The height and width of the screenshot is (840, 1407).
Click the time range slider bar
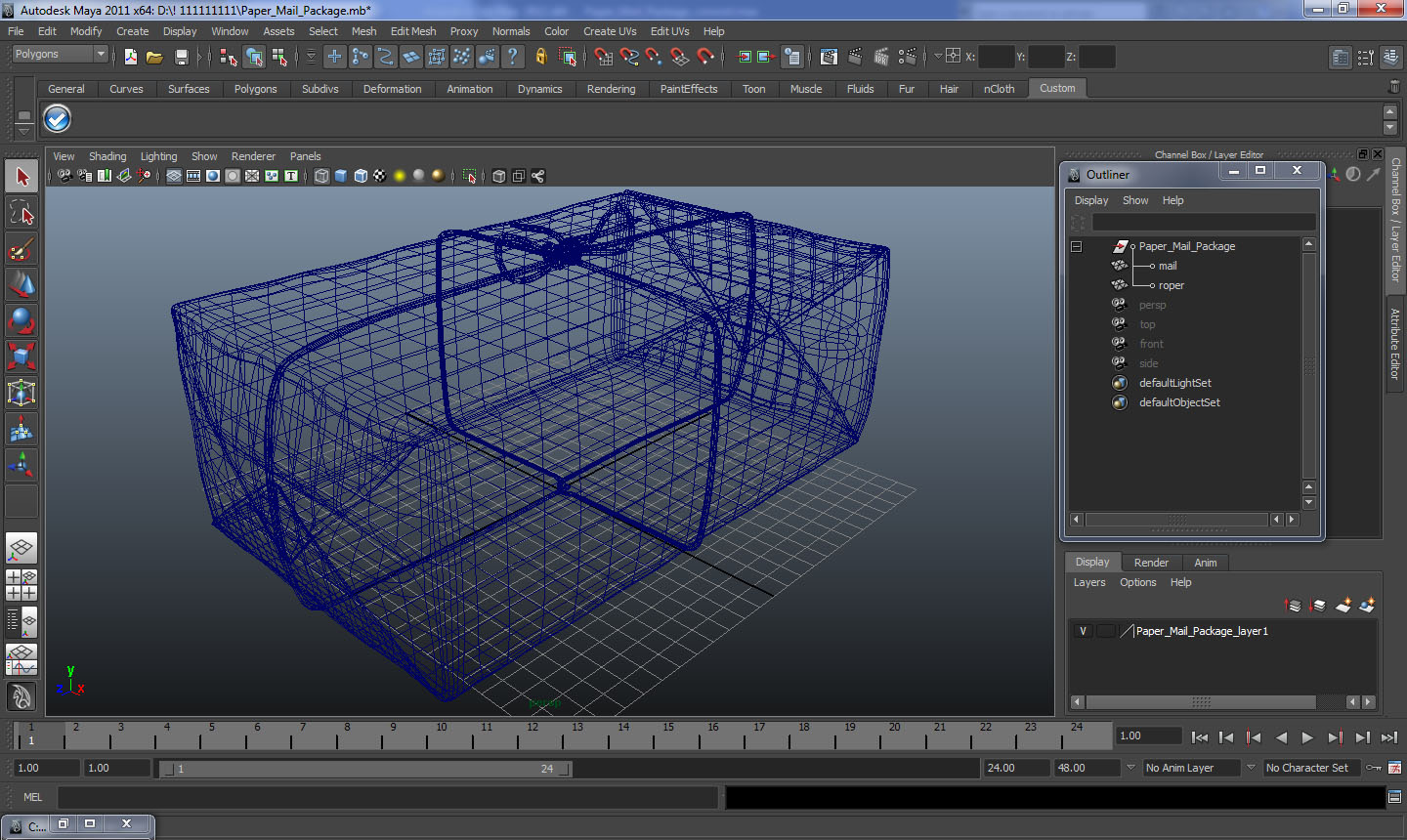click(365, 769)
